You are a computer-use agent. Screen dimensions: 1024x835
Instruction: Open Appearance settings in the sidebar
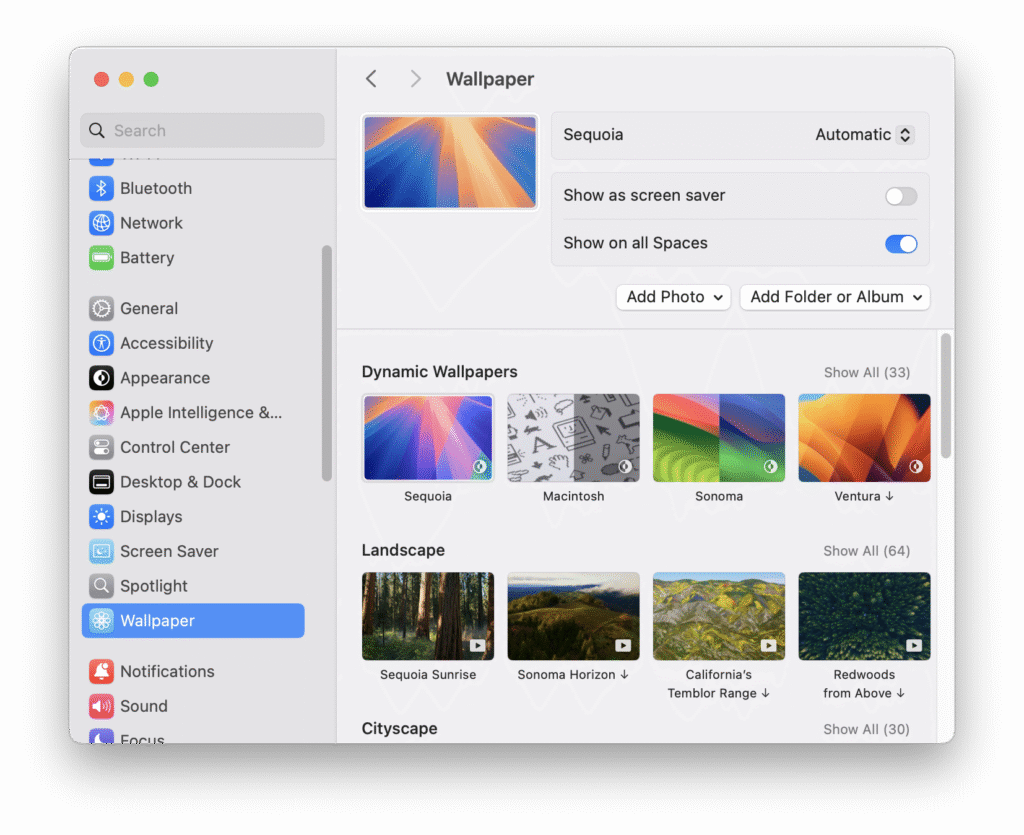pyautogui.click(x=193, y=378)
